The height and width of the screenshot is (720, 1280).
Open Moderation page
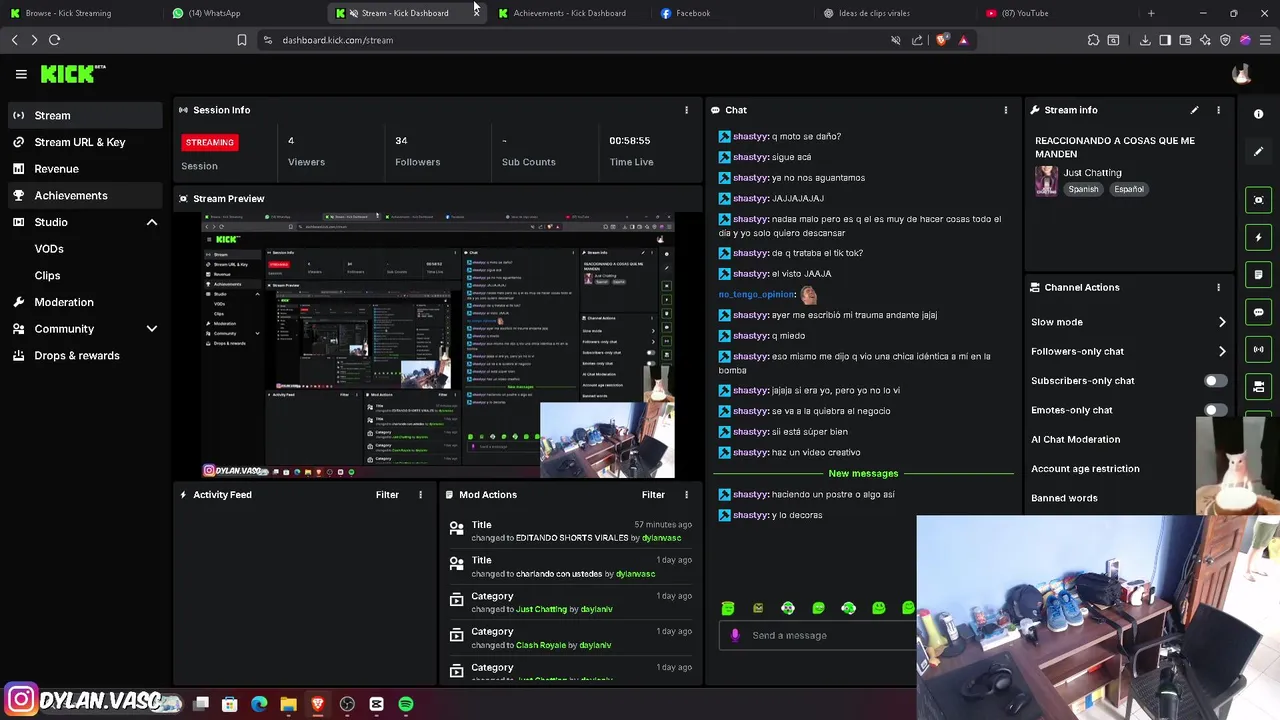click(x=84, y=302)
